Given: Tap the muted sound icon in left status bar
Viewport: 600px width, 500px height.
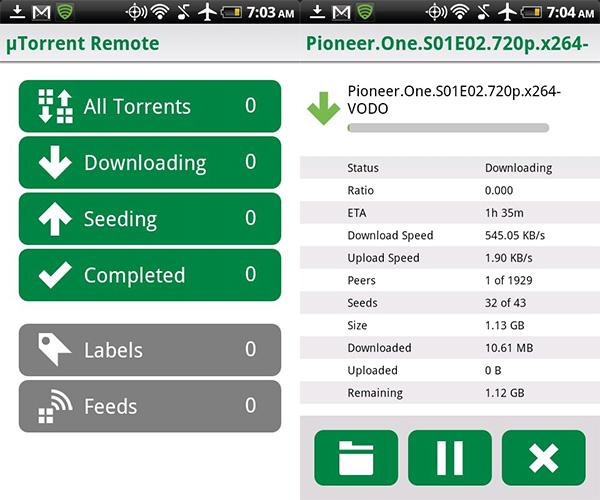Looking at the screenshot, I should 184,12.
